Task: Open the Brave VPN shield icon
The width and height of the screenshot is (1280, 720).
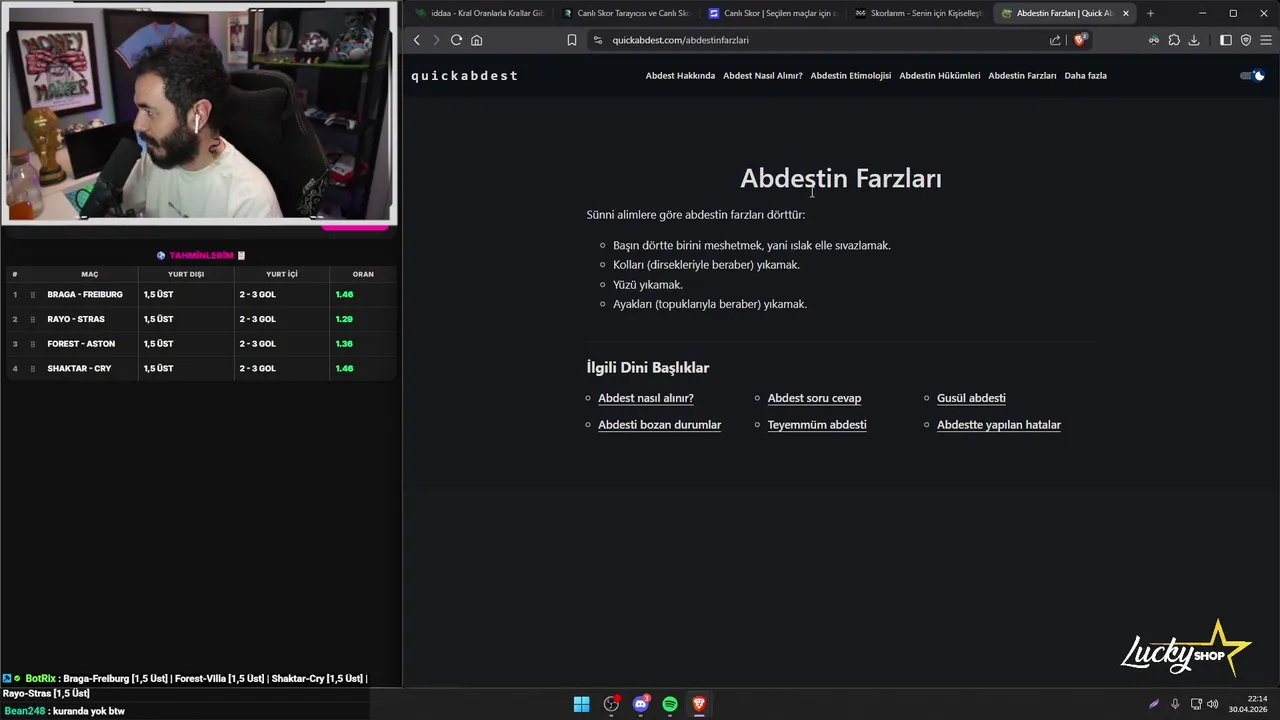Action: (1246, 40)
